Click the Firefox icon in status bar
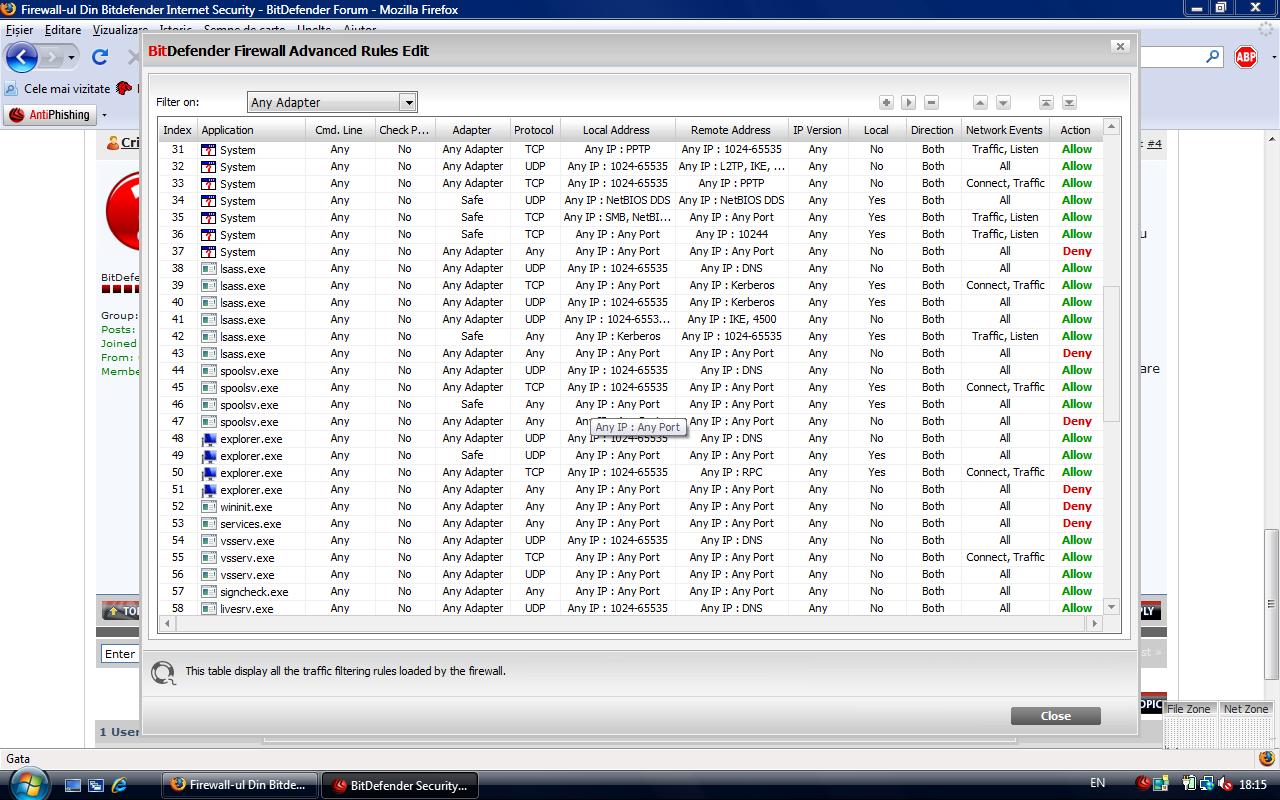 1267,758
